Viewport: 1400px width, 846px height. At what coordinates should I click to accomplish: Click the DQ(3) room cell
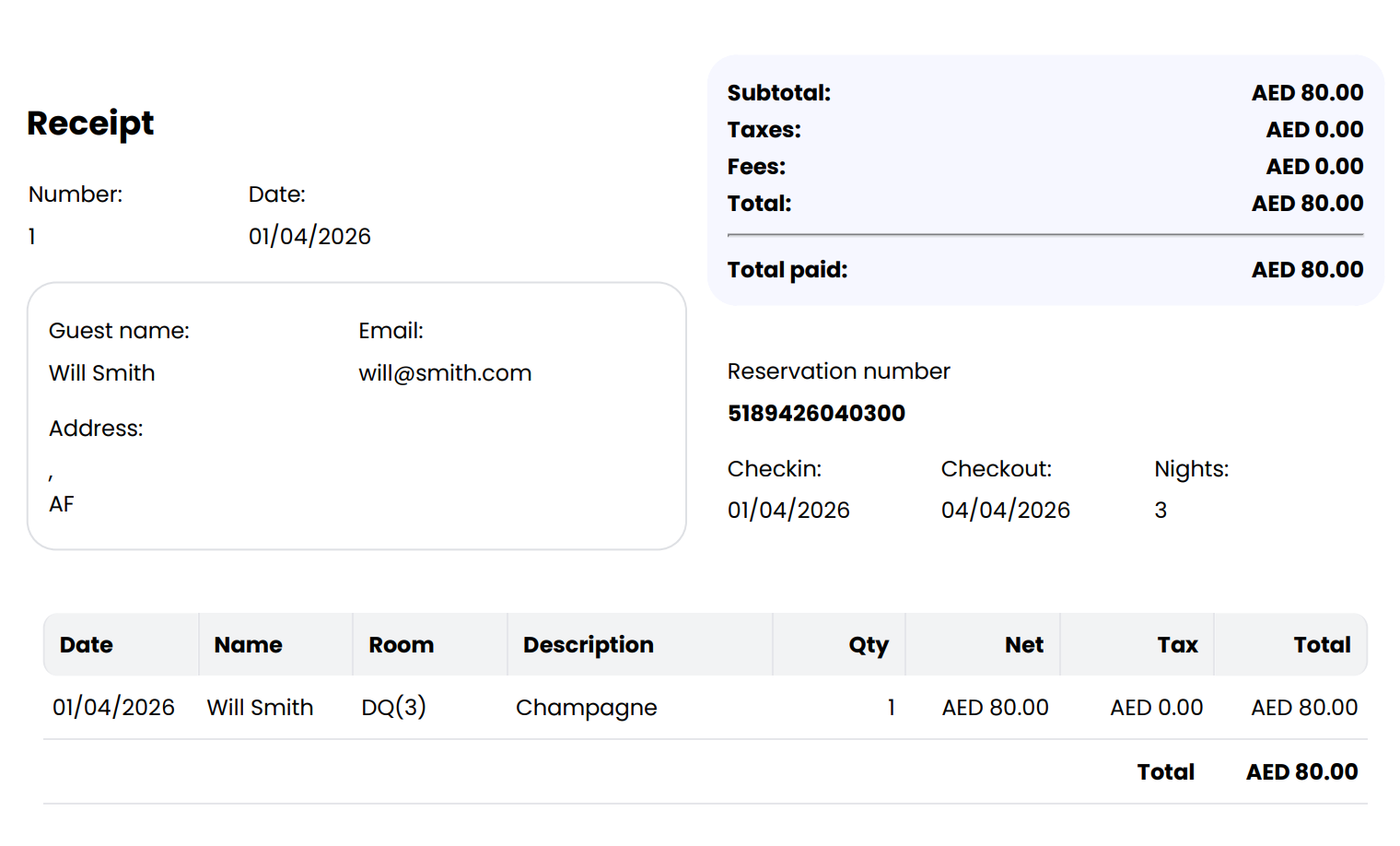point(393,708)
